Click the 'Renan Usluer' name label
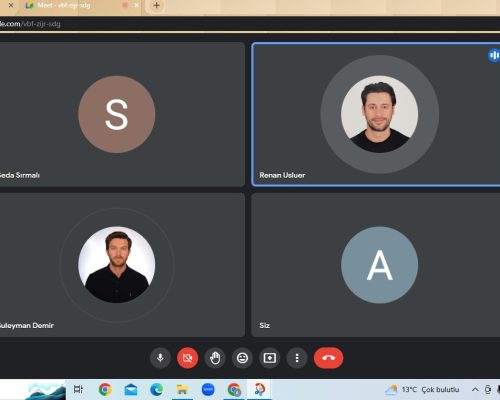 pos(282,175)
